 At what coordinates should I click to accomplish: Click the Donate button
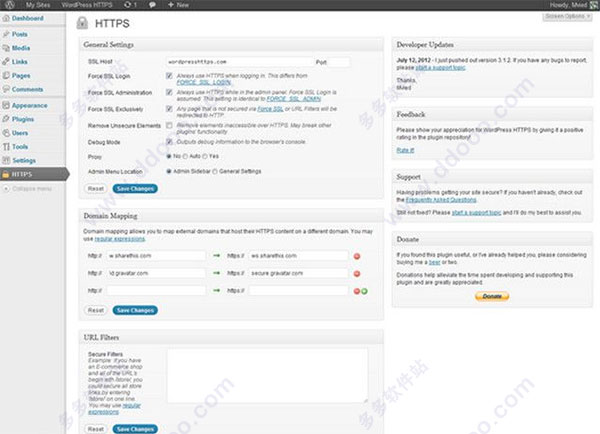492,296
